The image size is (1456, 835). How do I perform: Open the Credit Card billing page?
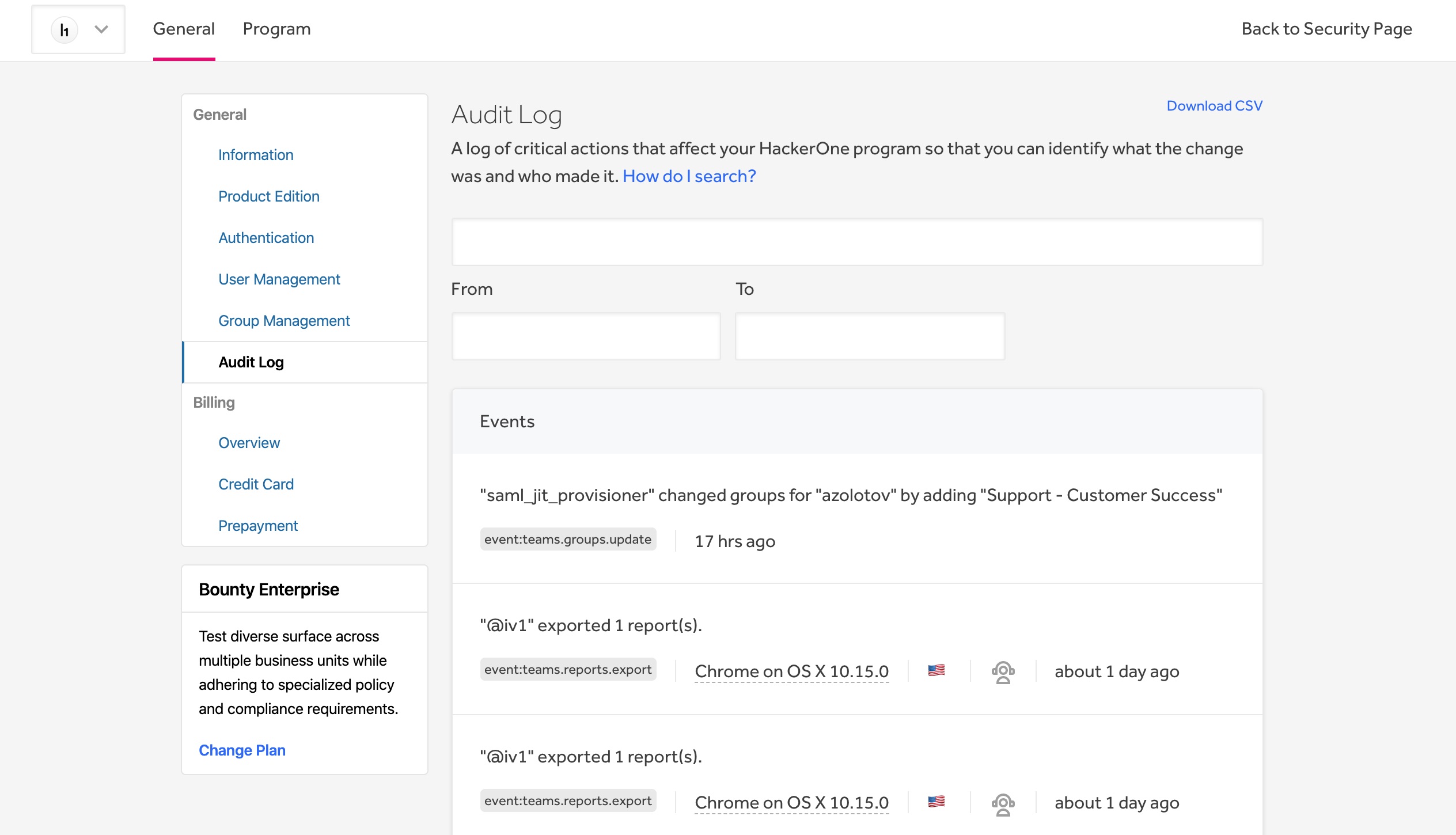click(256, 484)
